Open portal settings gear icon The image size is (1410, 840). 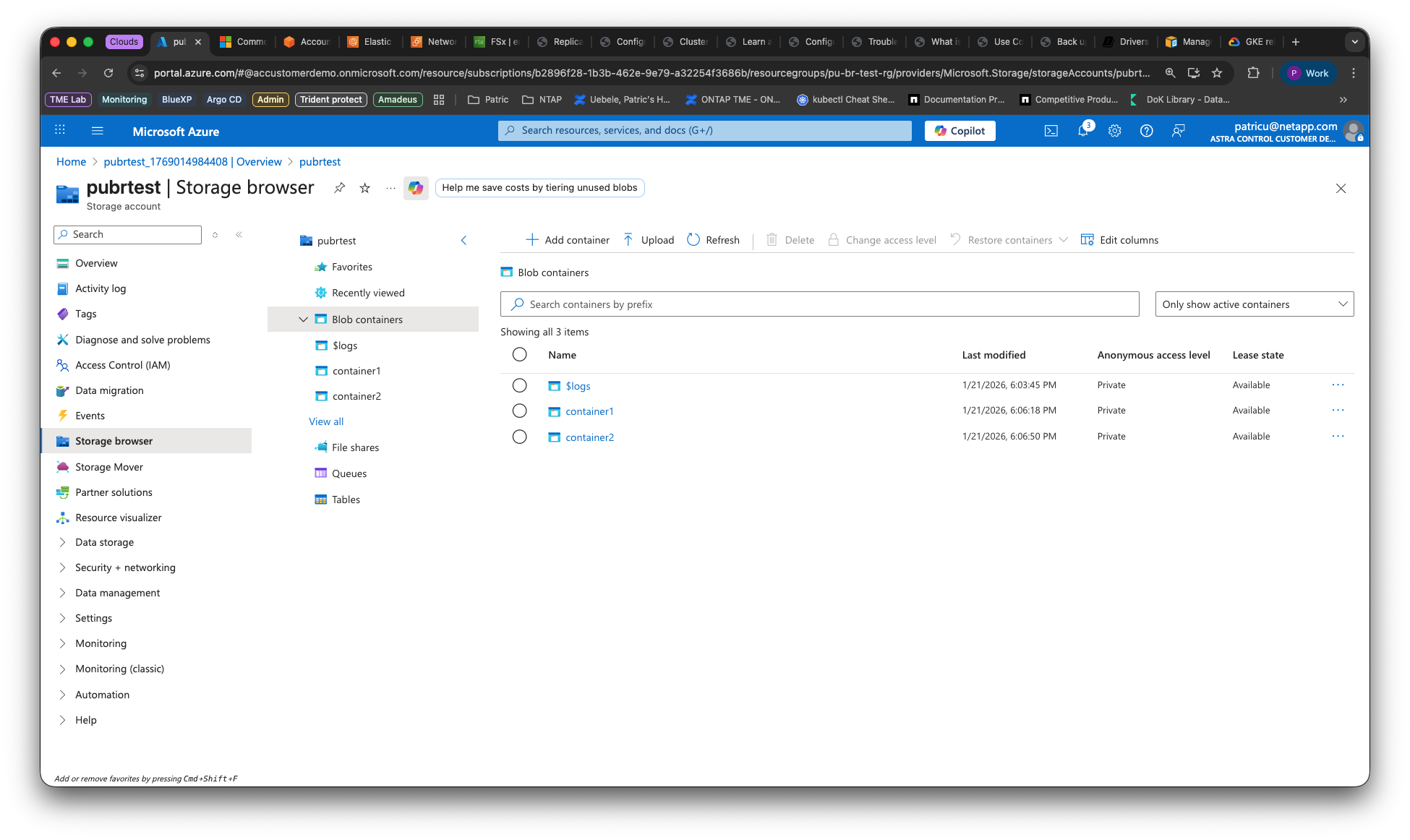(x=1115, y=131)
